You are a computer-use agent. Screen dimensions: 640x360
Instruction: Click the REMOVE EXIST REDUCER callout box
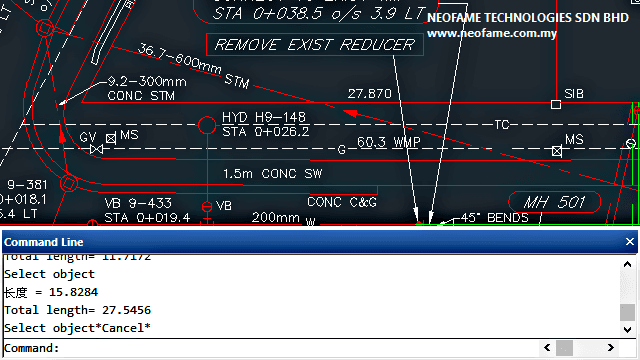point(315,44)
